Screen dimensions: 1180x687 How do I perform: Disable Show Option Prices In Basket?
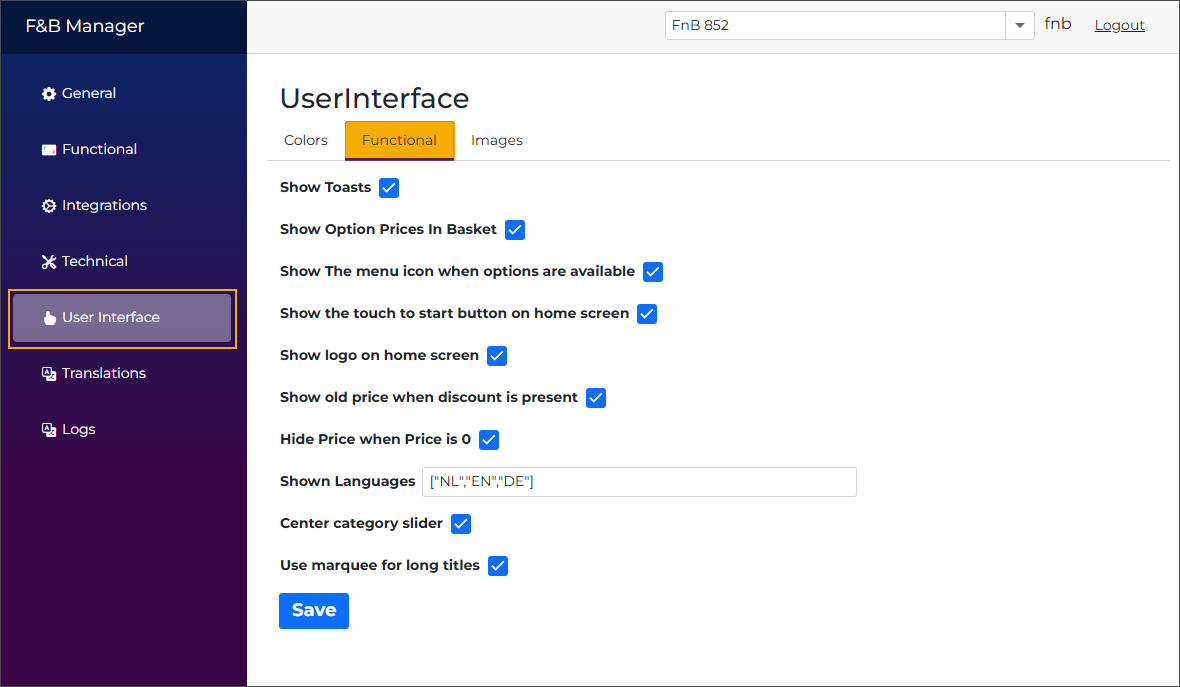[x=514, y=229]
